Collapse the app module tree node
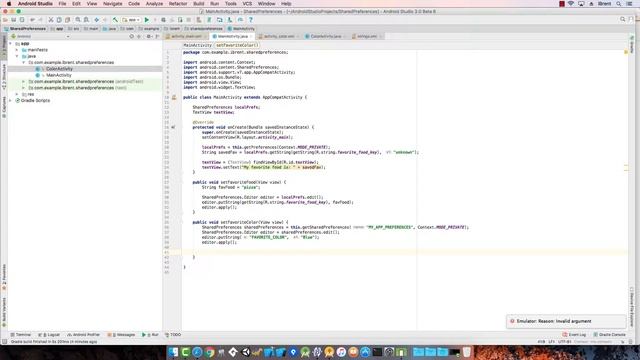The image size is (640, 360). click(11, 44)
